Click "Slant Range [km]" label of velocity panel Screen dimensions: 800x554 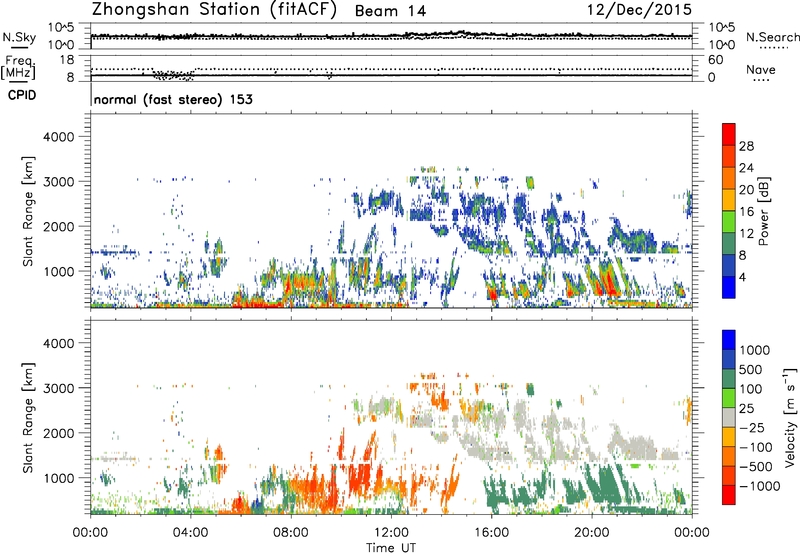coord(28,418)
